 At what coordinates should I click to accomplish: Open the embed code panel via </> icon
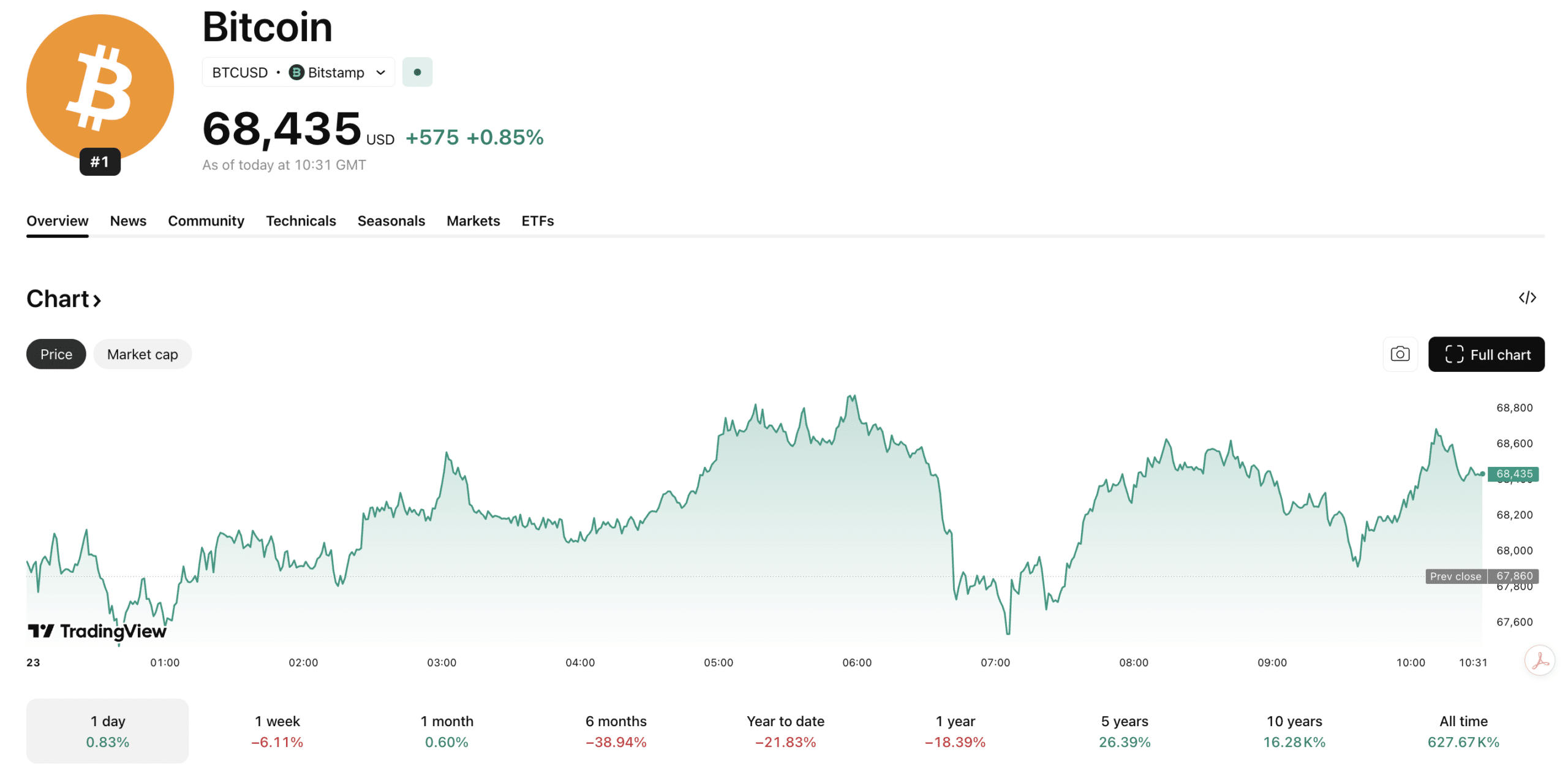click(x=1528, y=298)
